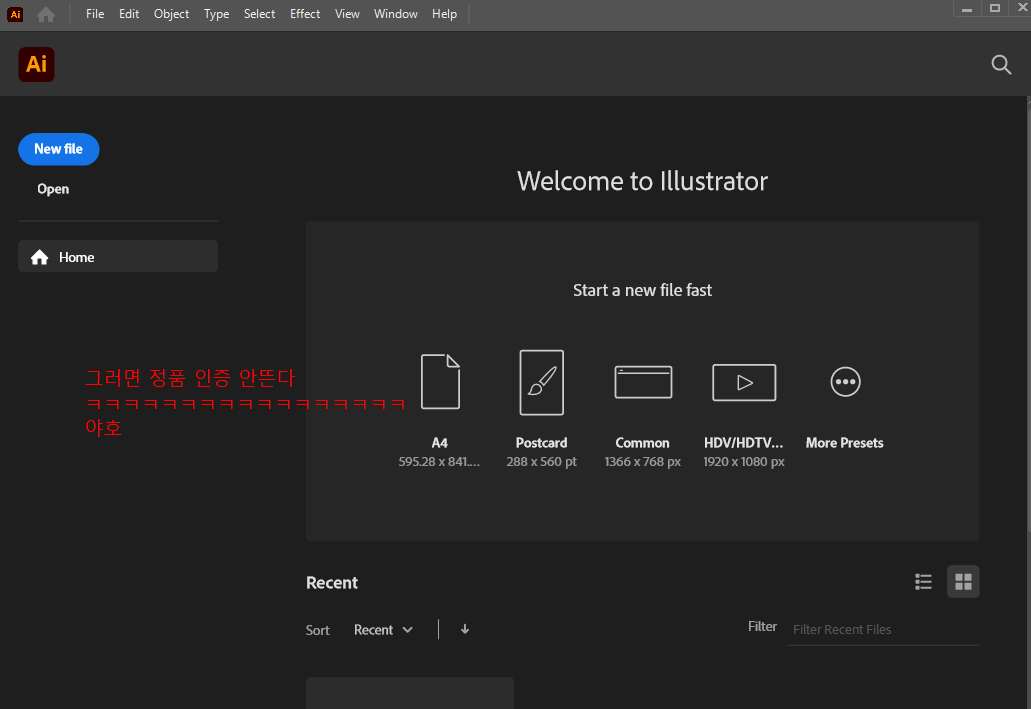Switch recent files to grid view
This screenshot has height=709, width=1031.
(963, 581)
